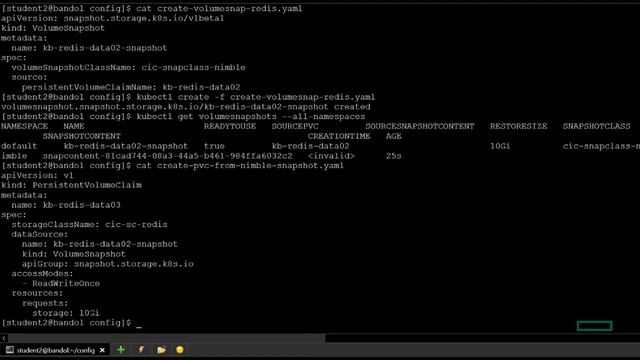Click the text 'kind: VolumeSnapshot' near the top
The image size is (640, 360).
click(53, 28)
